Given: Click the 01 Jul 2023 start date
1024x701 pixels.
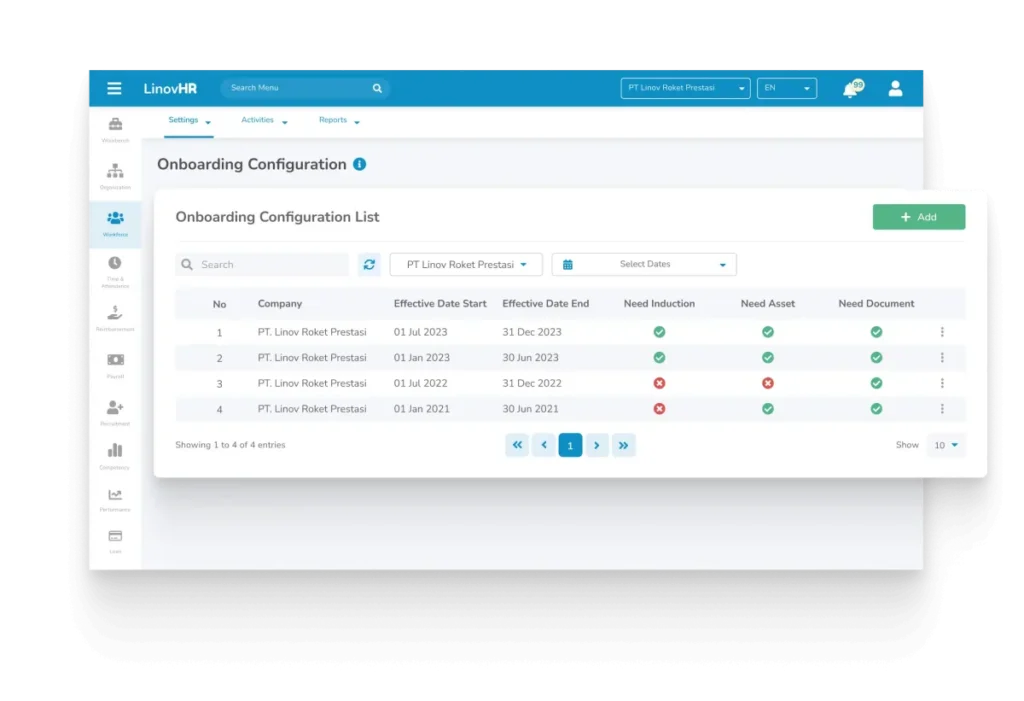Looking at the screenshot, I should point(420,332).
